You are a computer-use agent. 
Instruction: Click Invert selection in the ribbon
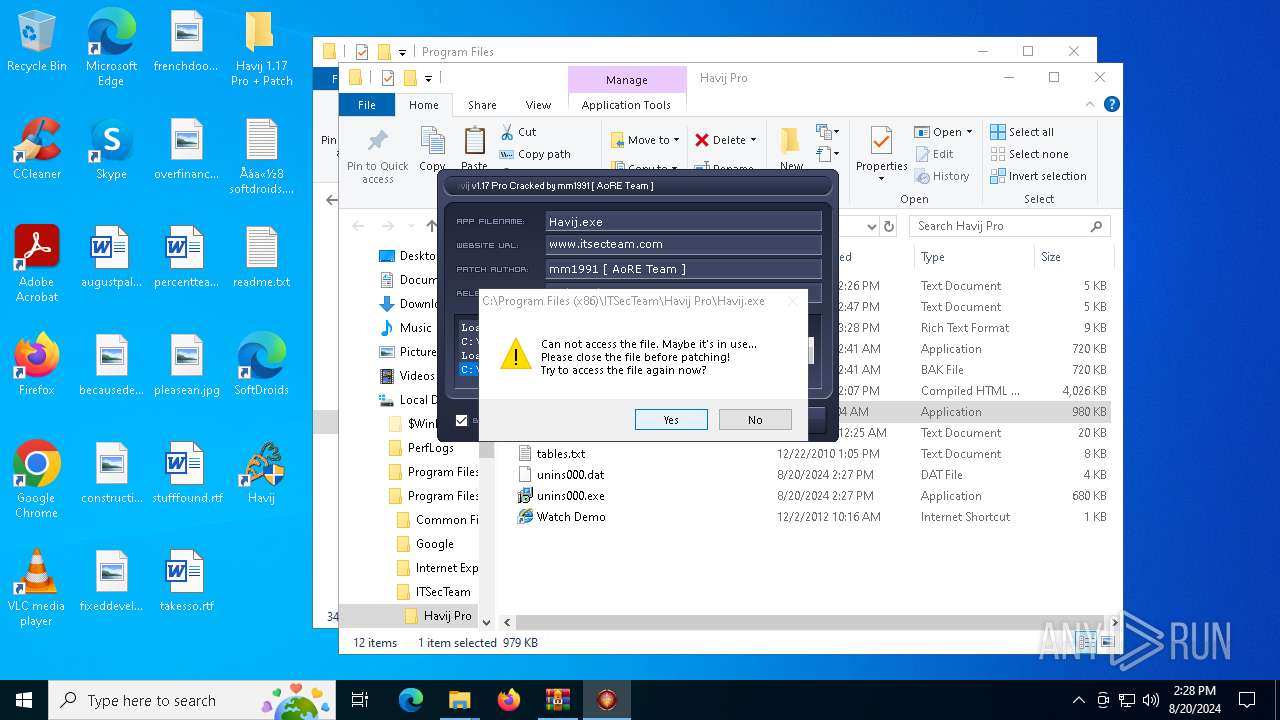1038,176
